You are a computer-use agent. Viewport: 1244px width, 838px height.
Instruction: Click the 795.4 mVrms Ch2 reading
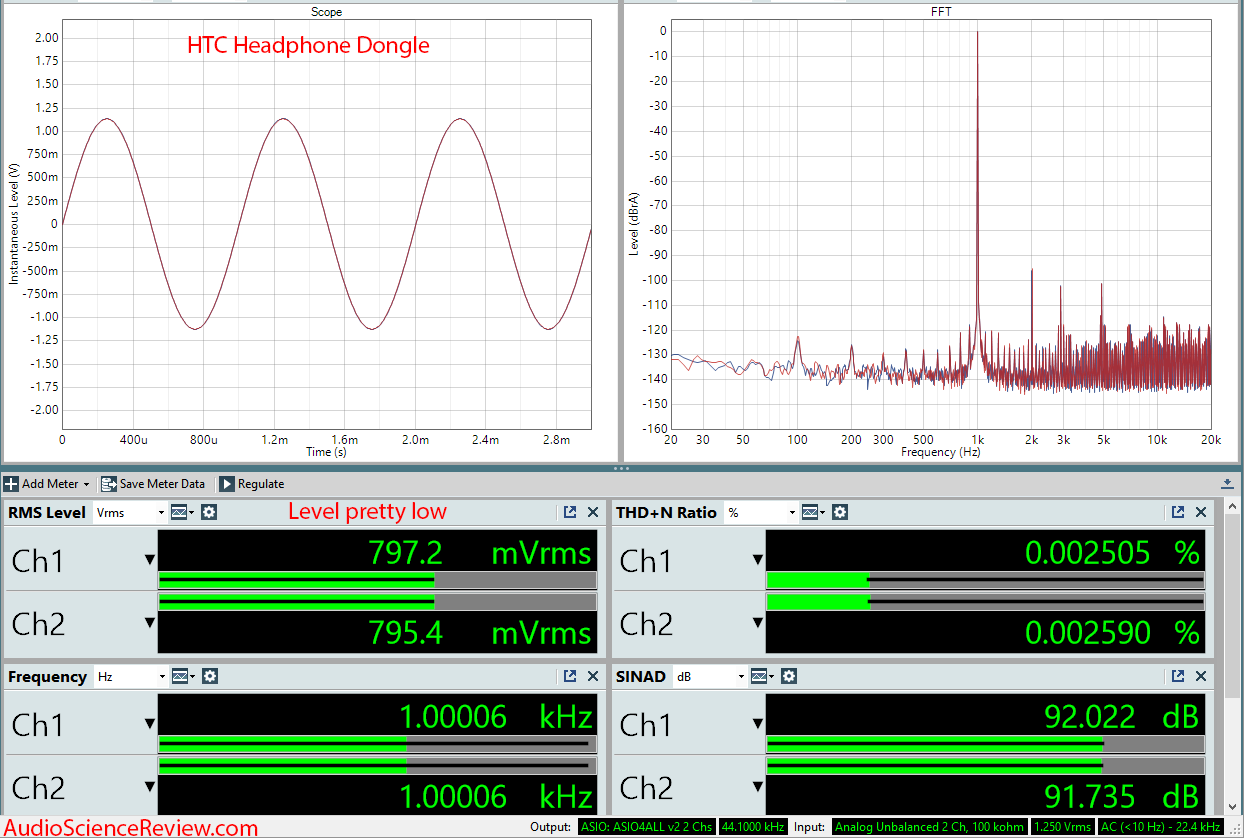click(x=480, y=632)
